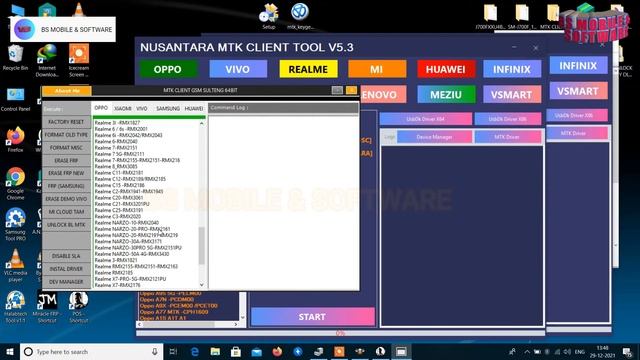This screenshot has width=640, height=360.
Task: Click the Device Manager button in Nusantara
Action: click(434, 137)
